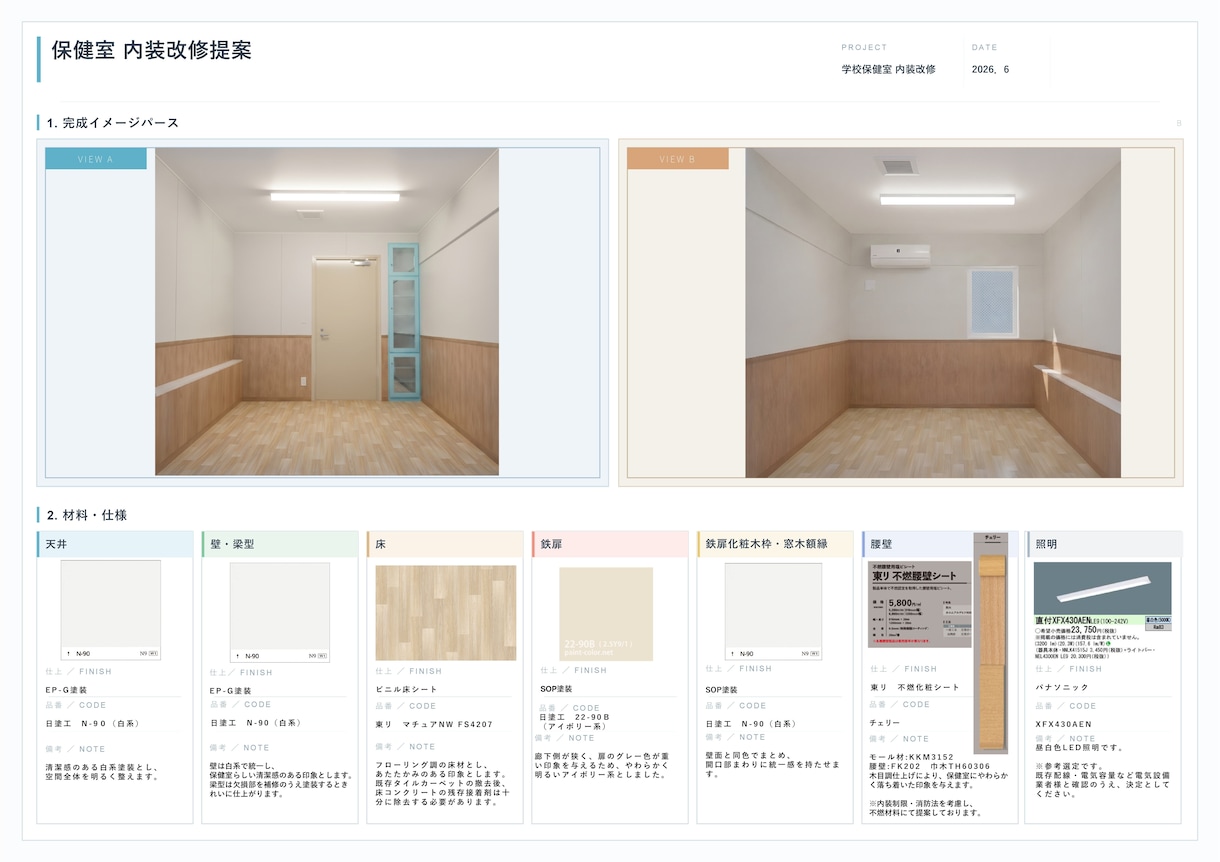Select EP-G塗装 in the 天井 card
This screenshot has height=862, width=1220.
click(65, 690)
